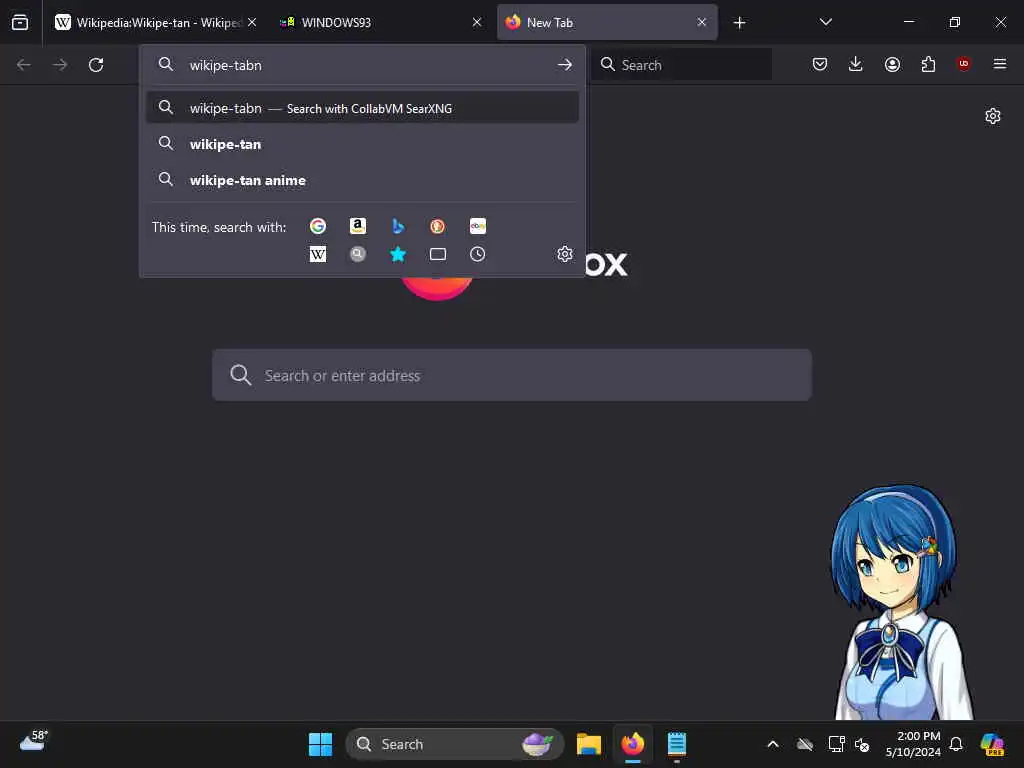Click the Firefox taskbar icon
The width and height of the screenshot is (1024, 768).
[632, 744]
